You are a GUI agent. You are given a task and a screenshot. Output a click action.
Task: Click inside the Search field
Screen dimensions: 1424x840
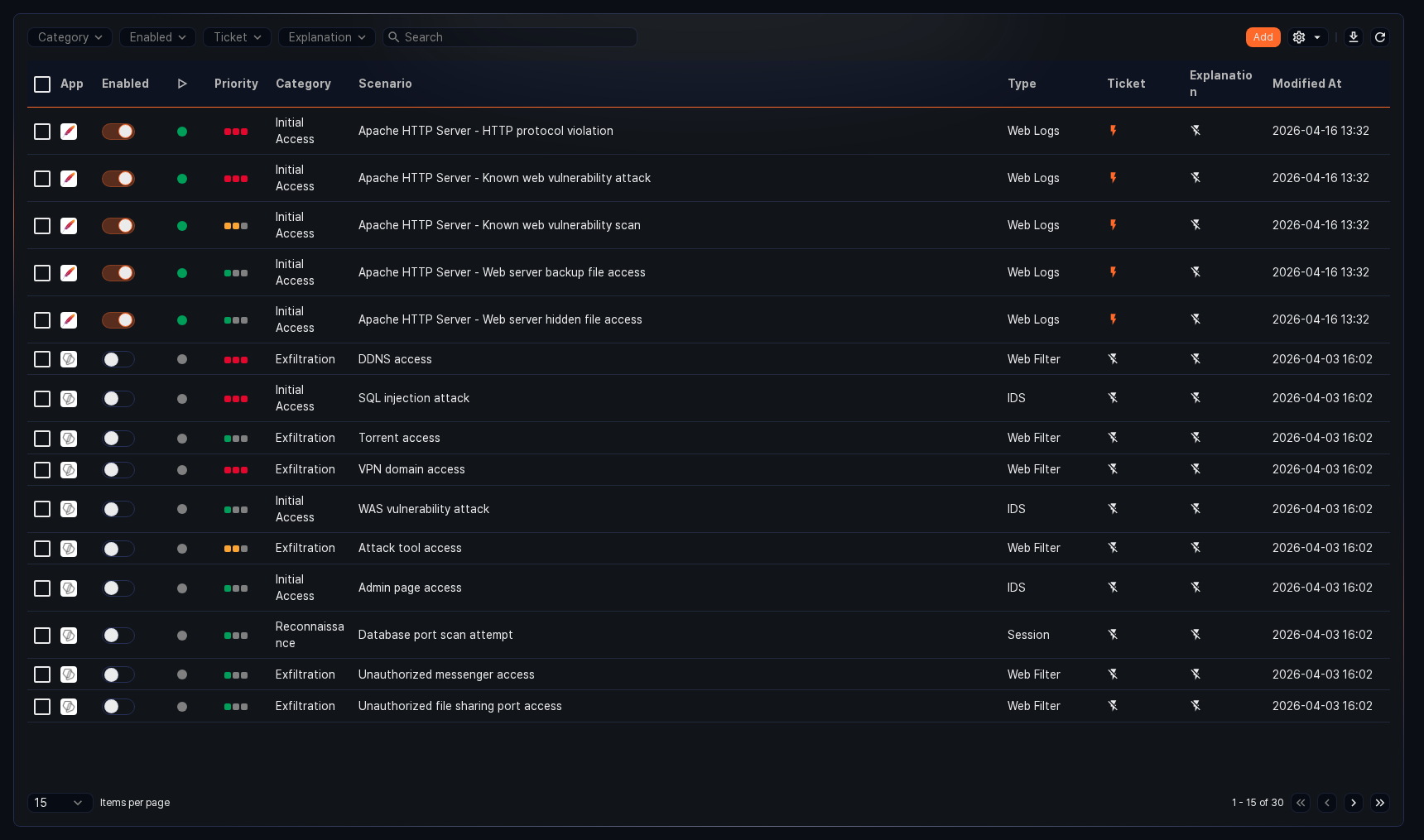pos(509,37)
